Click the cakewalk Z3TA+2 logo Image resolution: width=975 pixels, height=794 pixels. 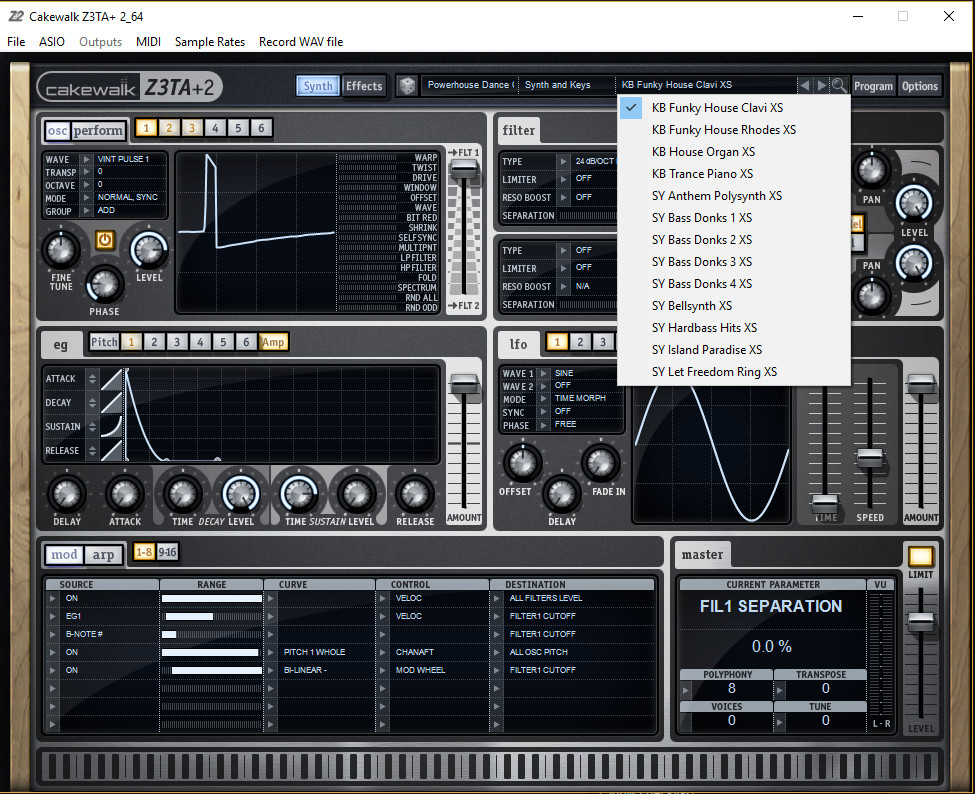130,87
